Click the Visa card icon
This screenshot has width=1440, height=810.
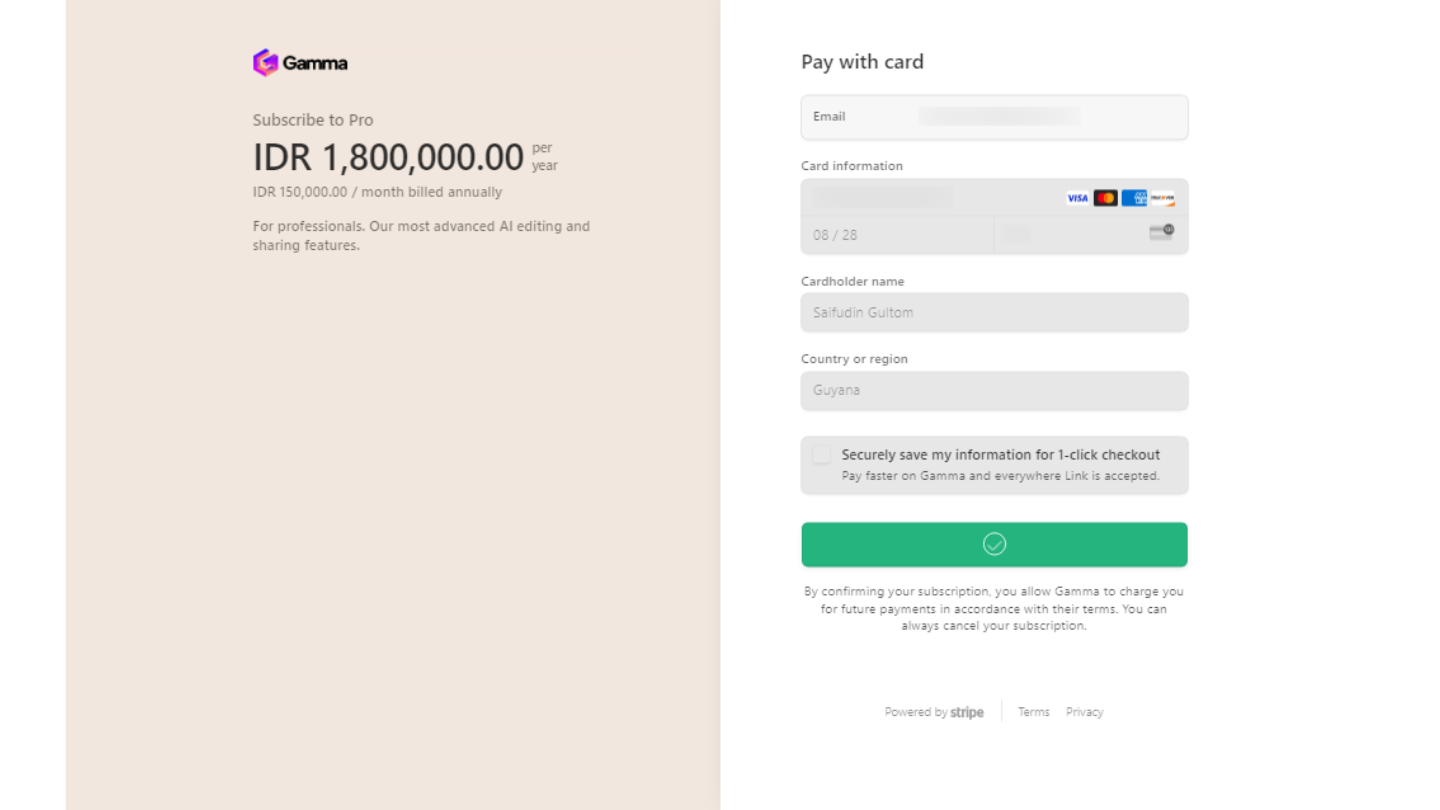point(1077,198)
